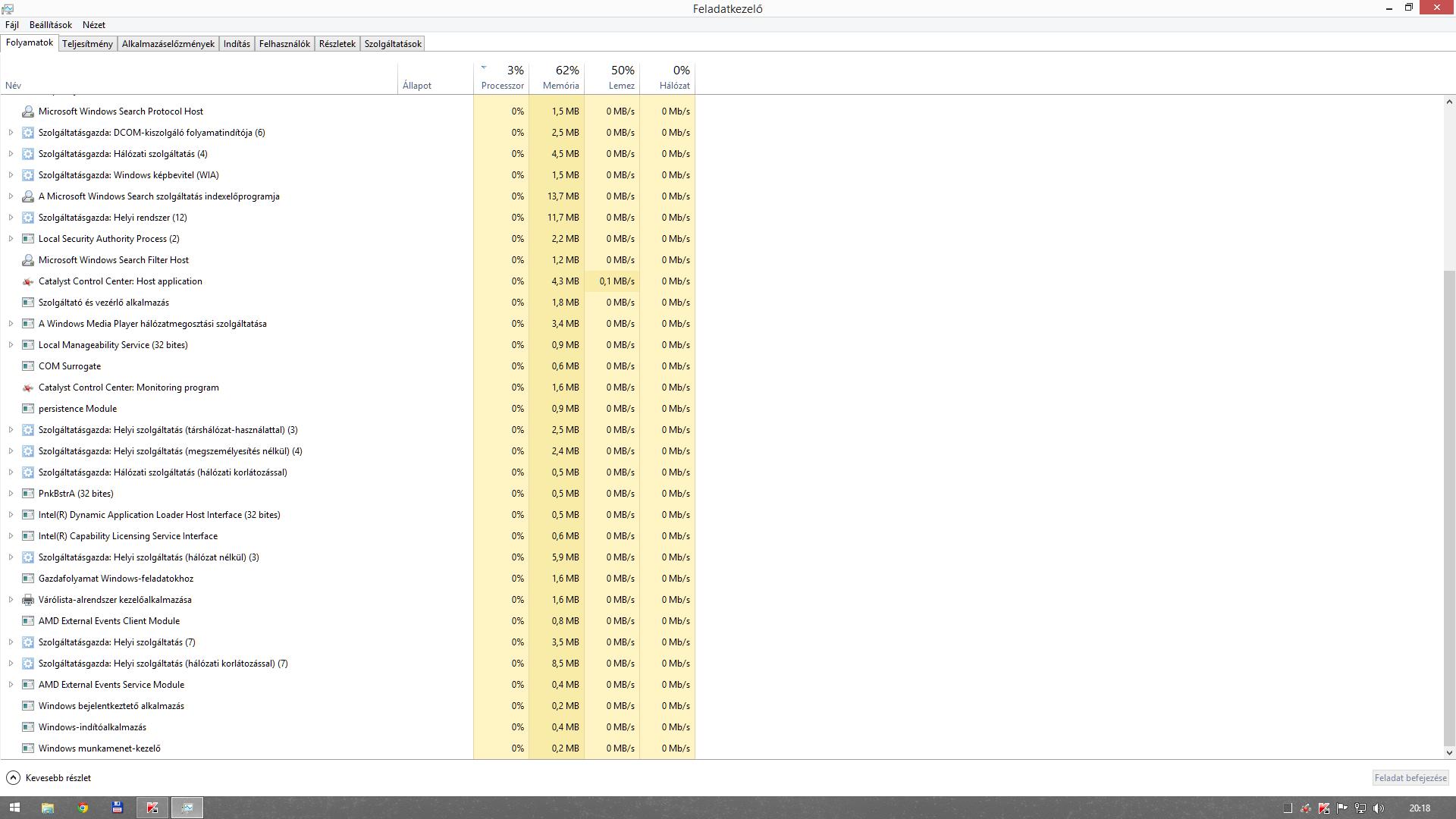Launch Google Chrome from the taskbar
The image size is (1456, 819).
(x=83, y=808)
